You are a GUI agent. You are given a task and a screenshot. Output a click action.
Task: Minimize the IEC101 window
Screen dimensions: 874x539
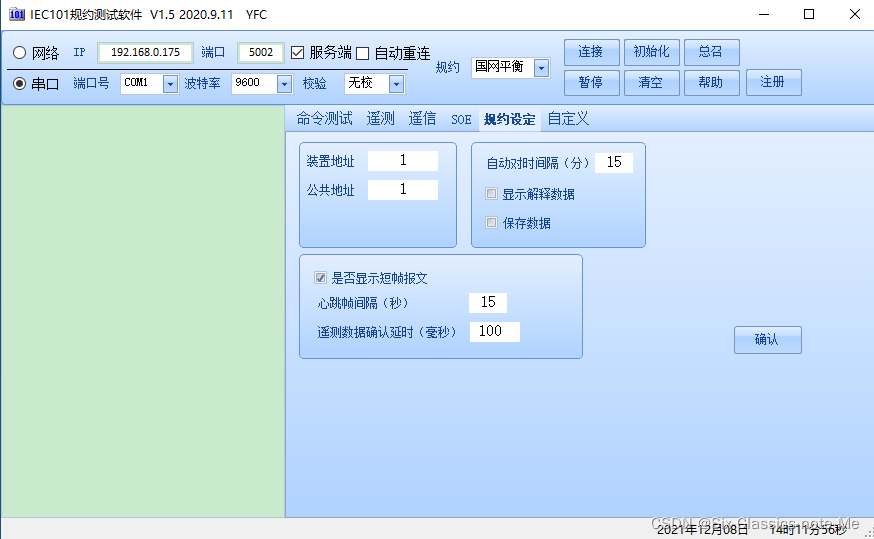(764, 14)
